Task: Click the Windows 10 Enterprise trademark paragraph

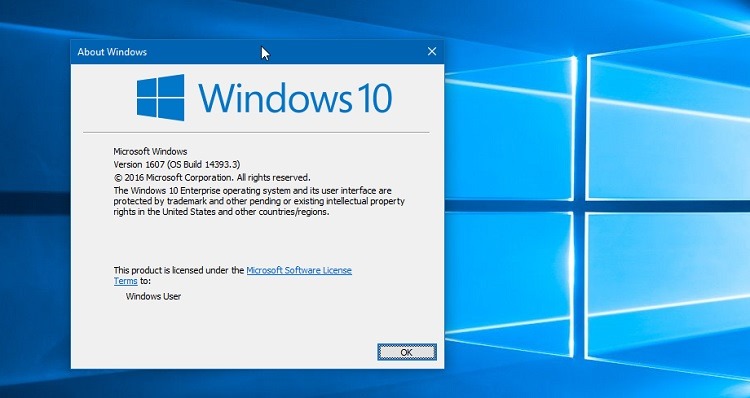Action: pos(259,201)
